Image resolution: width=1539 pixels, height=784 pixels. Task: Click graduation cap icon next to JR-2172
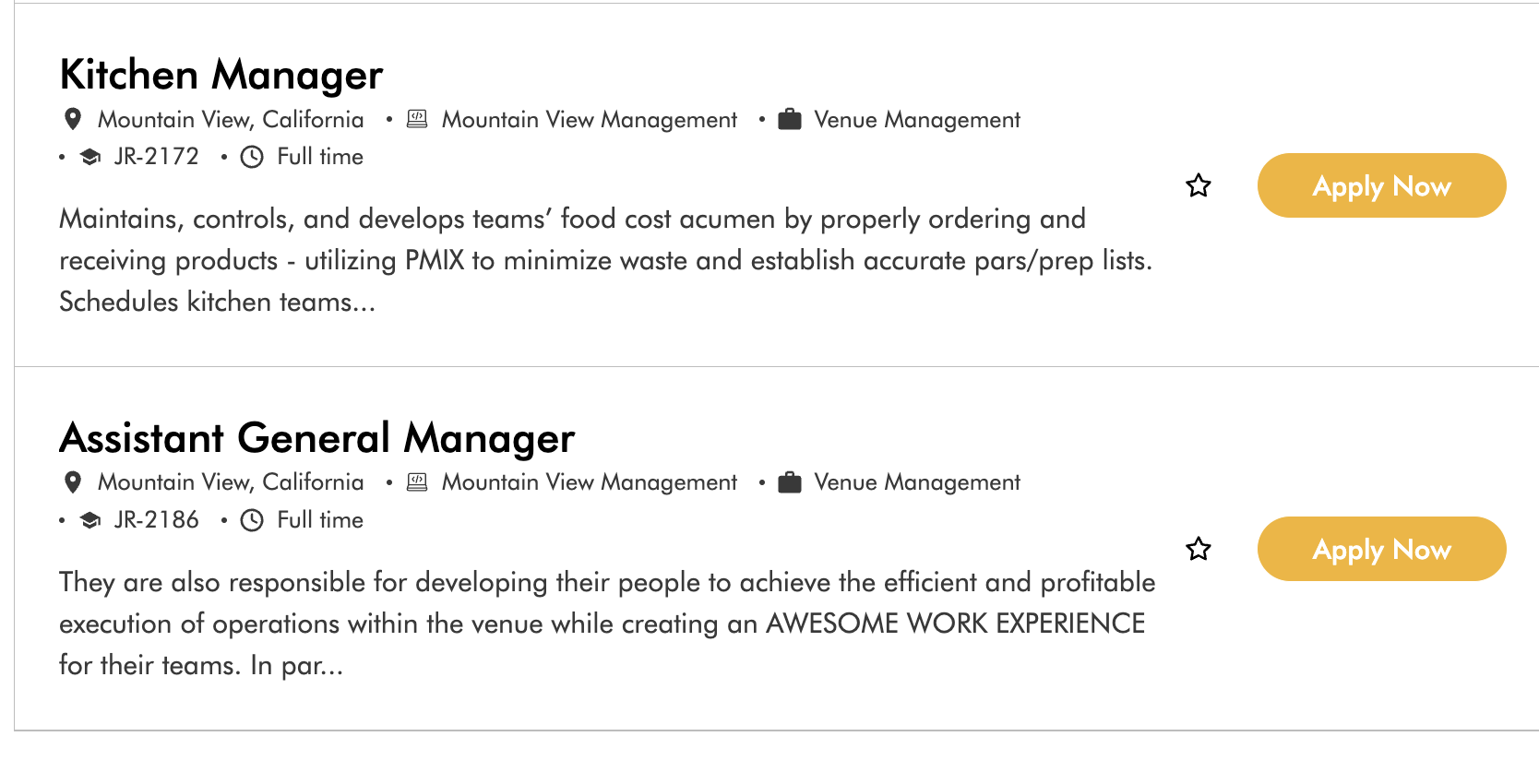90,157
